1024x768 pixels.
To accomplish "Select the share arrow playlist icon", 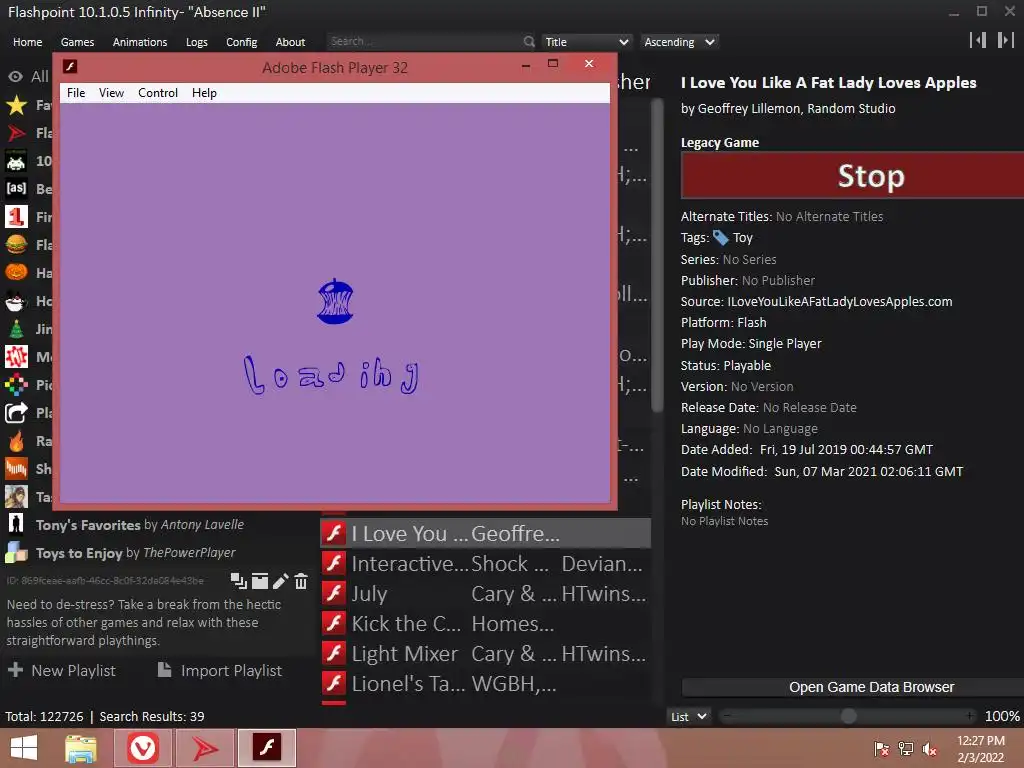I will pyautogui.click(x=16, y=413).
